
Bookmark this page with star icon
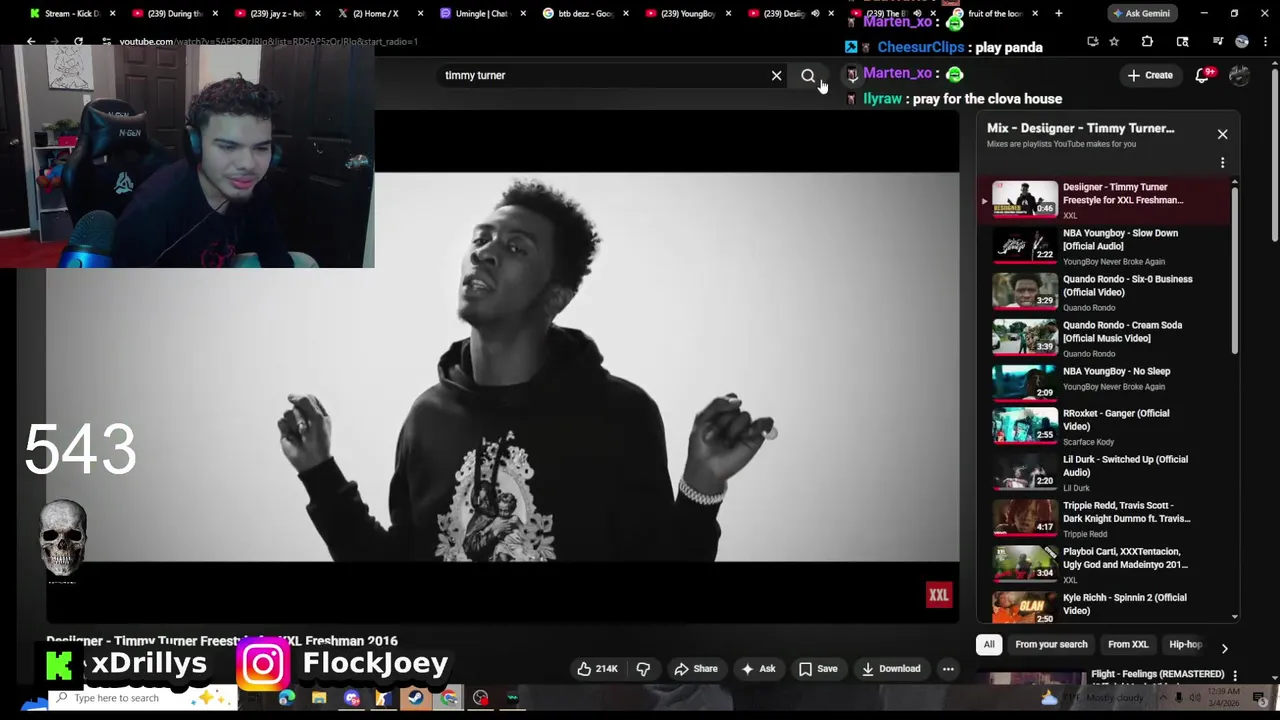[1114, 41]
